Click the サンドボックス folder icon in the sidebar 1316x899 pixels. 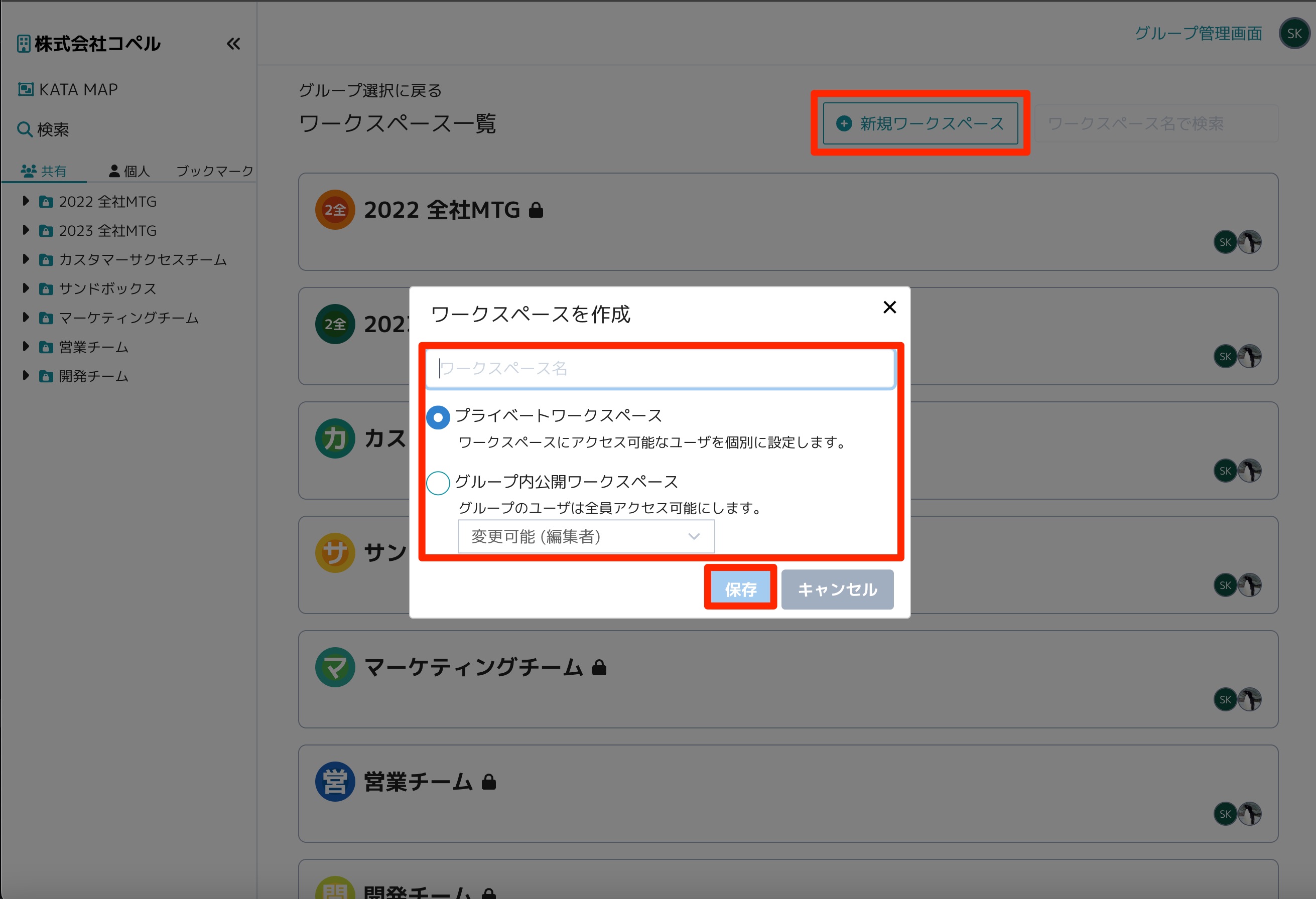point(46,289)
